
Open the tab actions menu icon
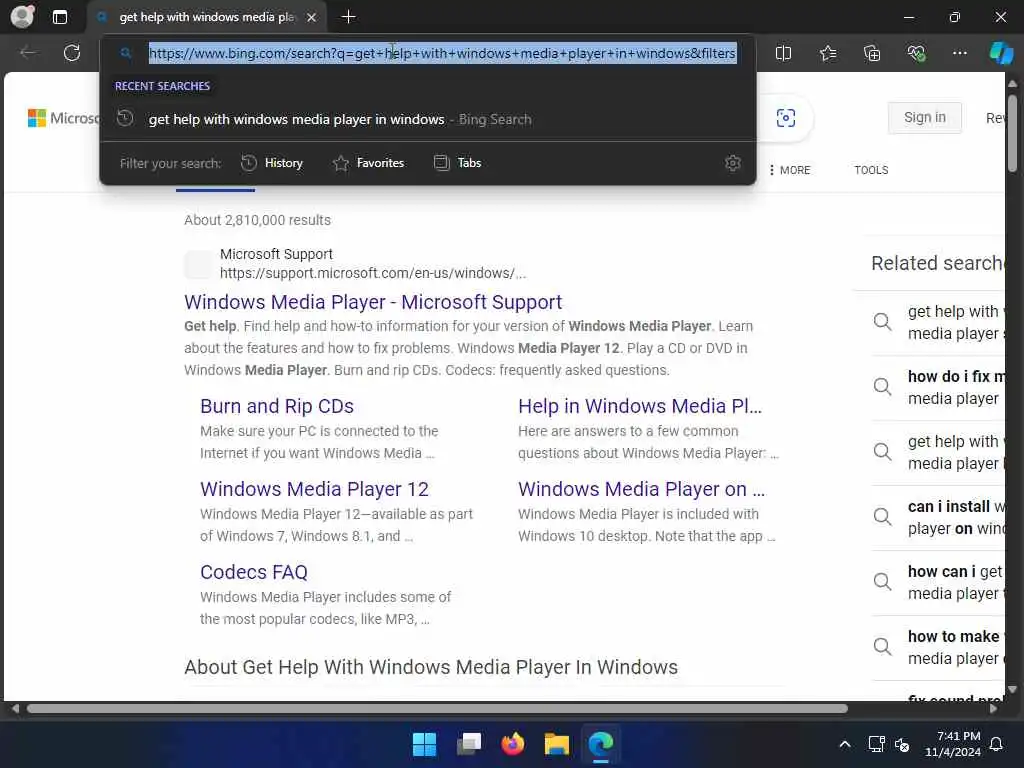point(59,17)
